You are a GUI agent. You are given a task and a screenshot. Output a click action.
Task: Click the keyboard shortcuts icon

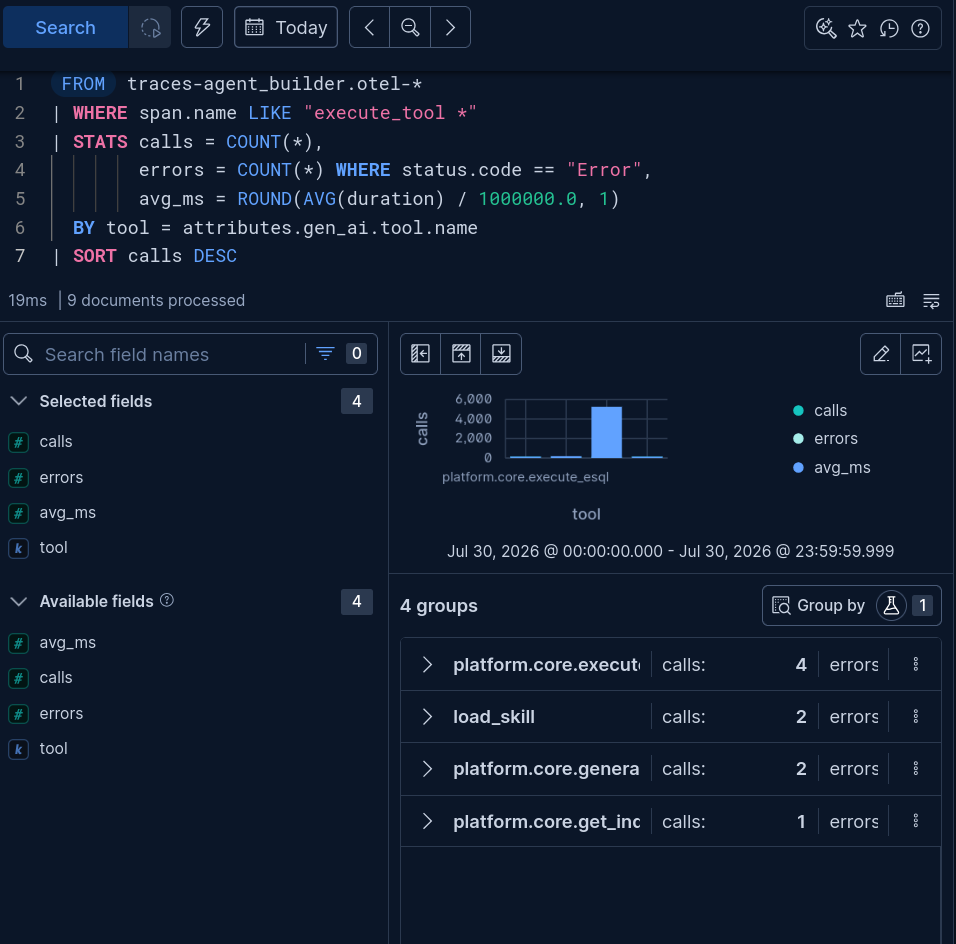[895, 300]
